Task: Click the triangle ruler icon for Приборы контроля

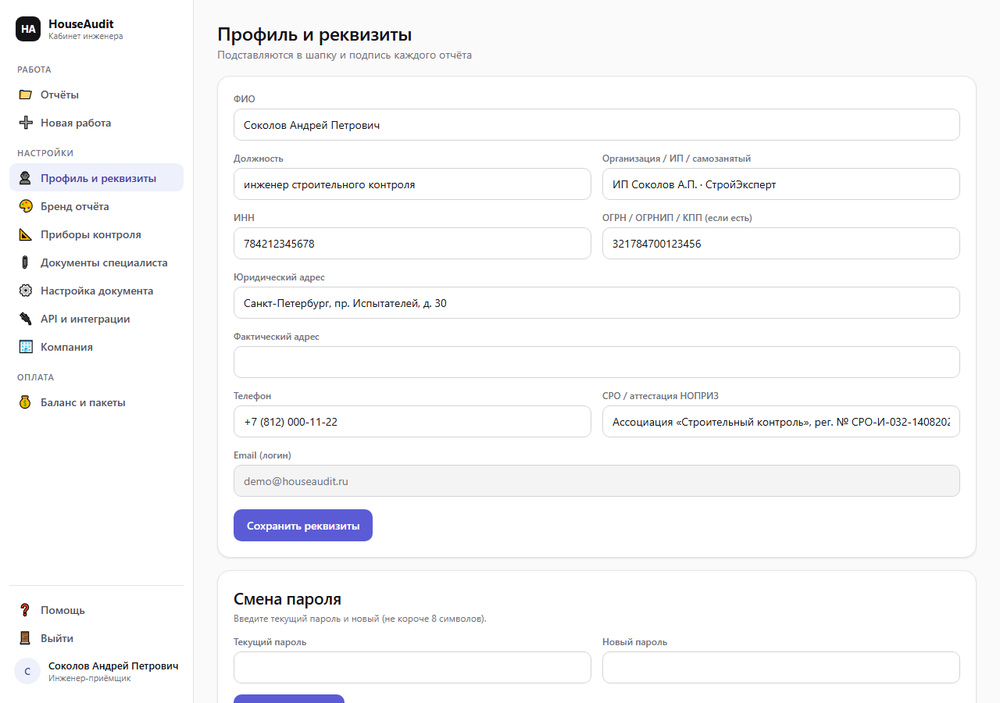Action: coord(26,234)
